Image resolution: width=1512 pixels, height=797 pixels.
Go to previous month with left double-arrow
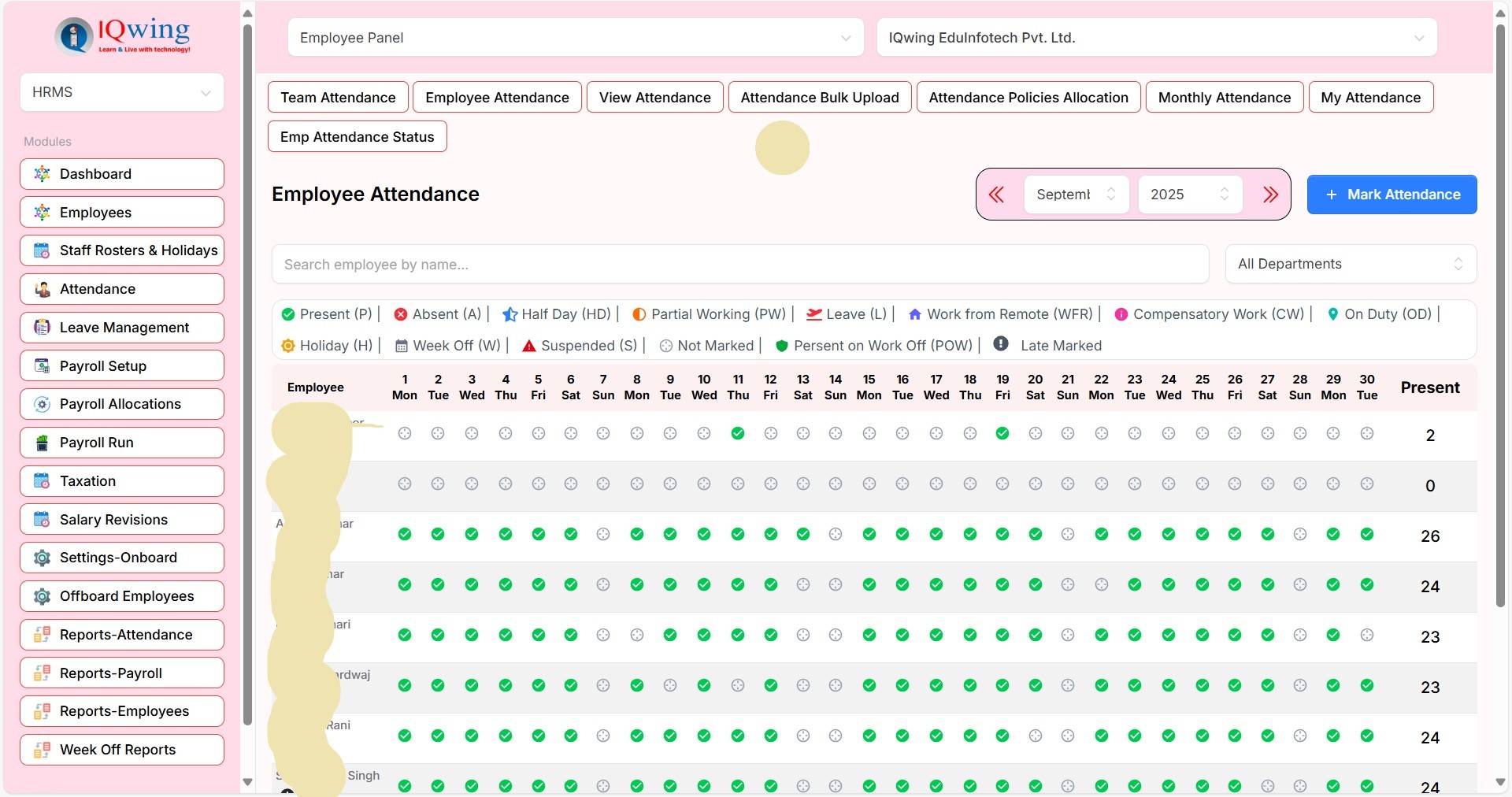click(996, 195)
